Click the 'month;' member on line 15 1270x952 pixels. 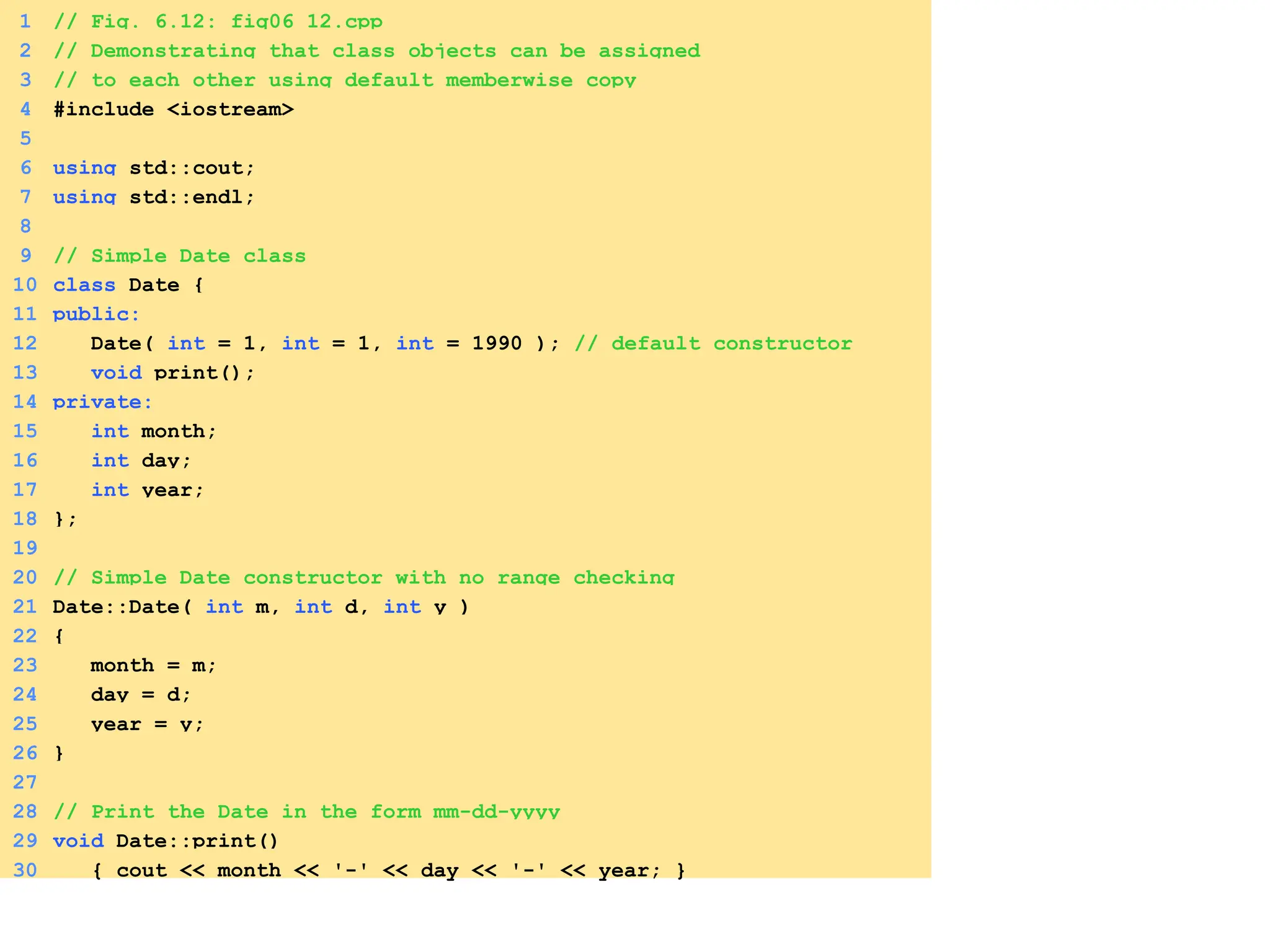point(179,431)
